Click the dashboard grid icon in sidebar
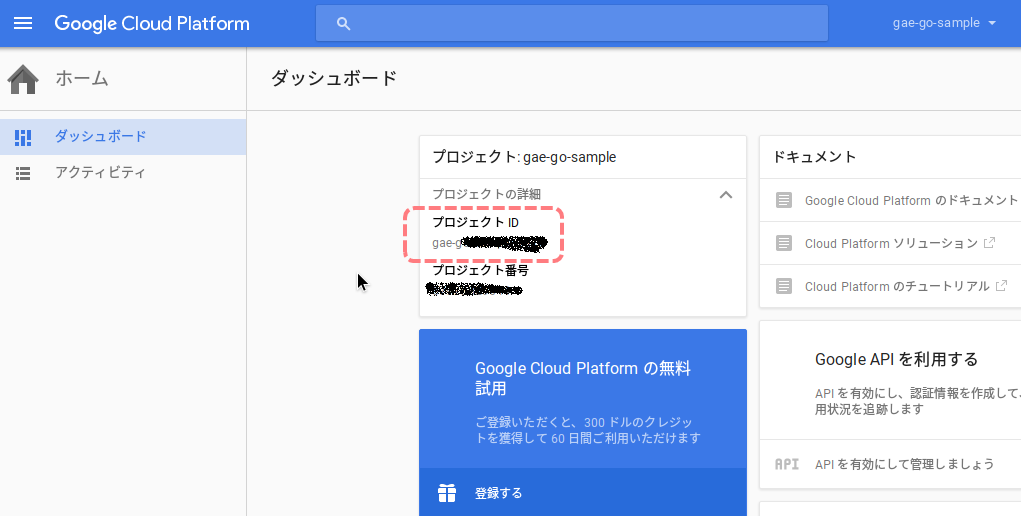Screen dimensions: 1021x516 (x=23, y=137)
